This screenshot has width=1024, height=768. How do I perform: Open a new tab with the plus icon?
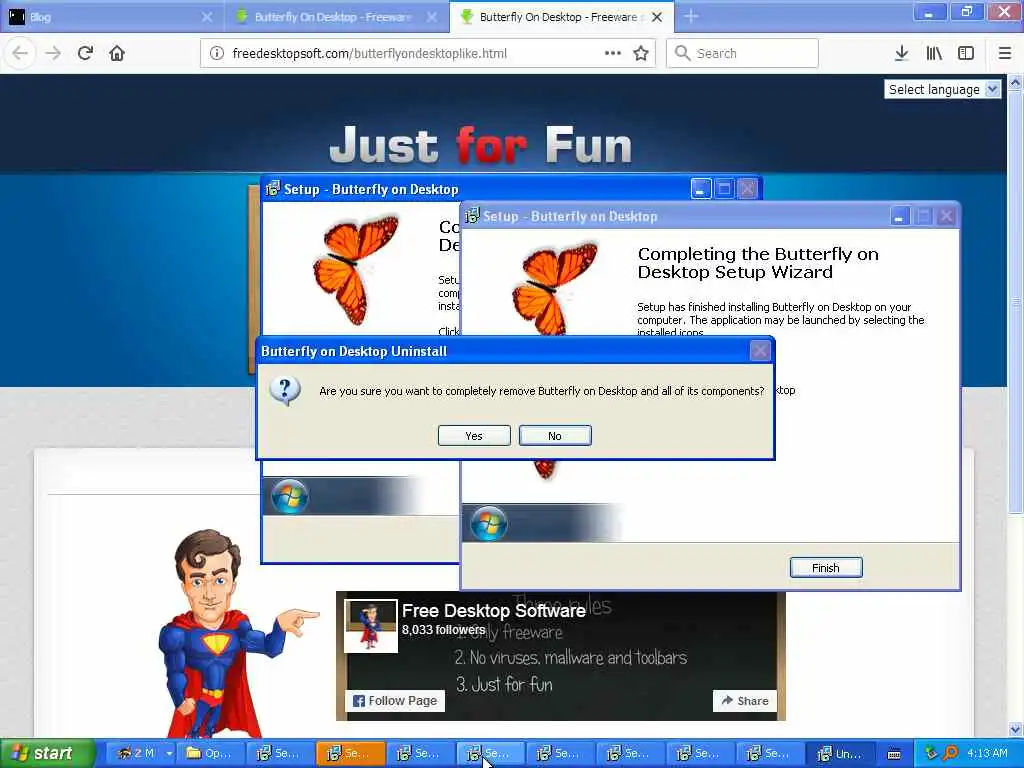tap(691, 16)
